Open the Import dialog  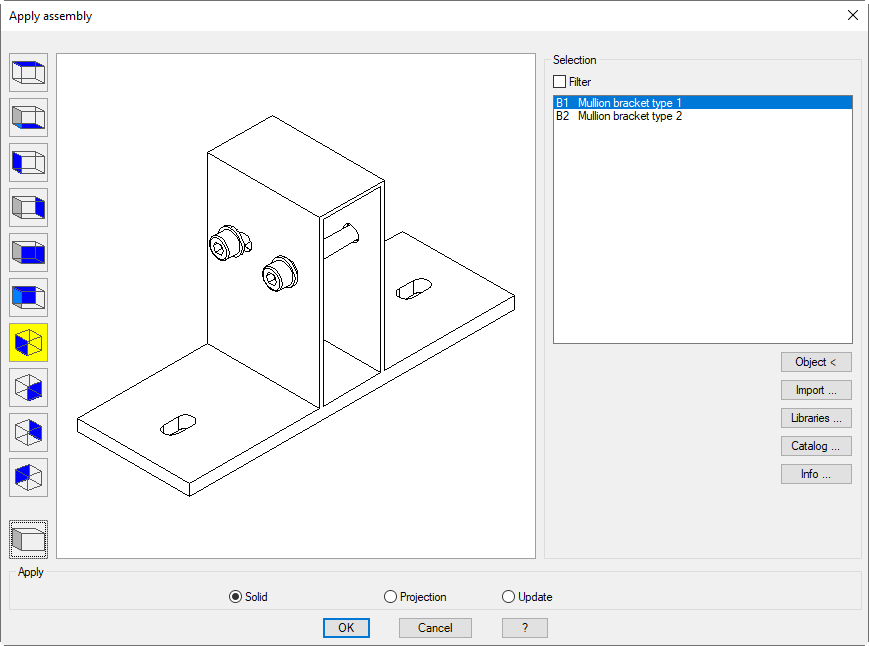point(816,390)
